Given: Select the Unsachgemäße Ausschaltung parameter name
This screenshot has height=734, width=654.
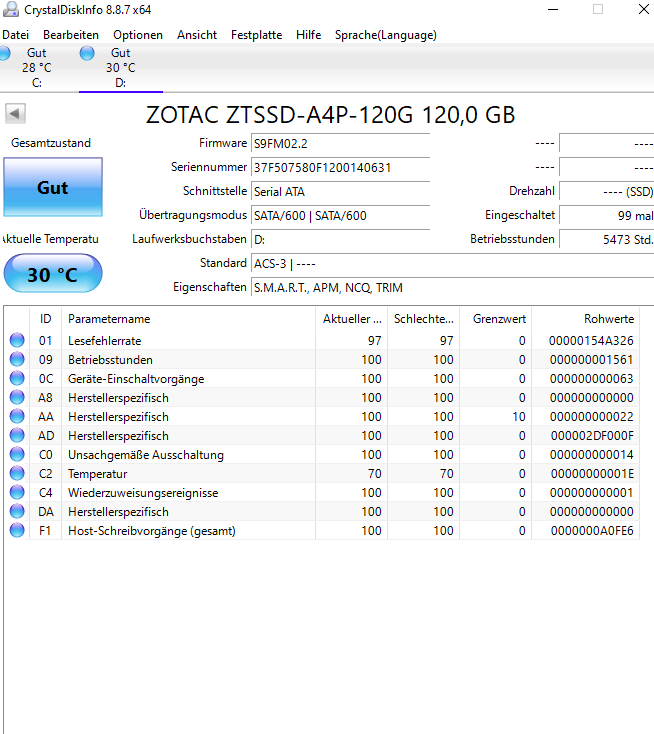Looking at the screenshot, I should click(x=146, y=455).
